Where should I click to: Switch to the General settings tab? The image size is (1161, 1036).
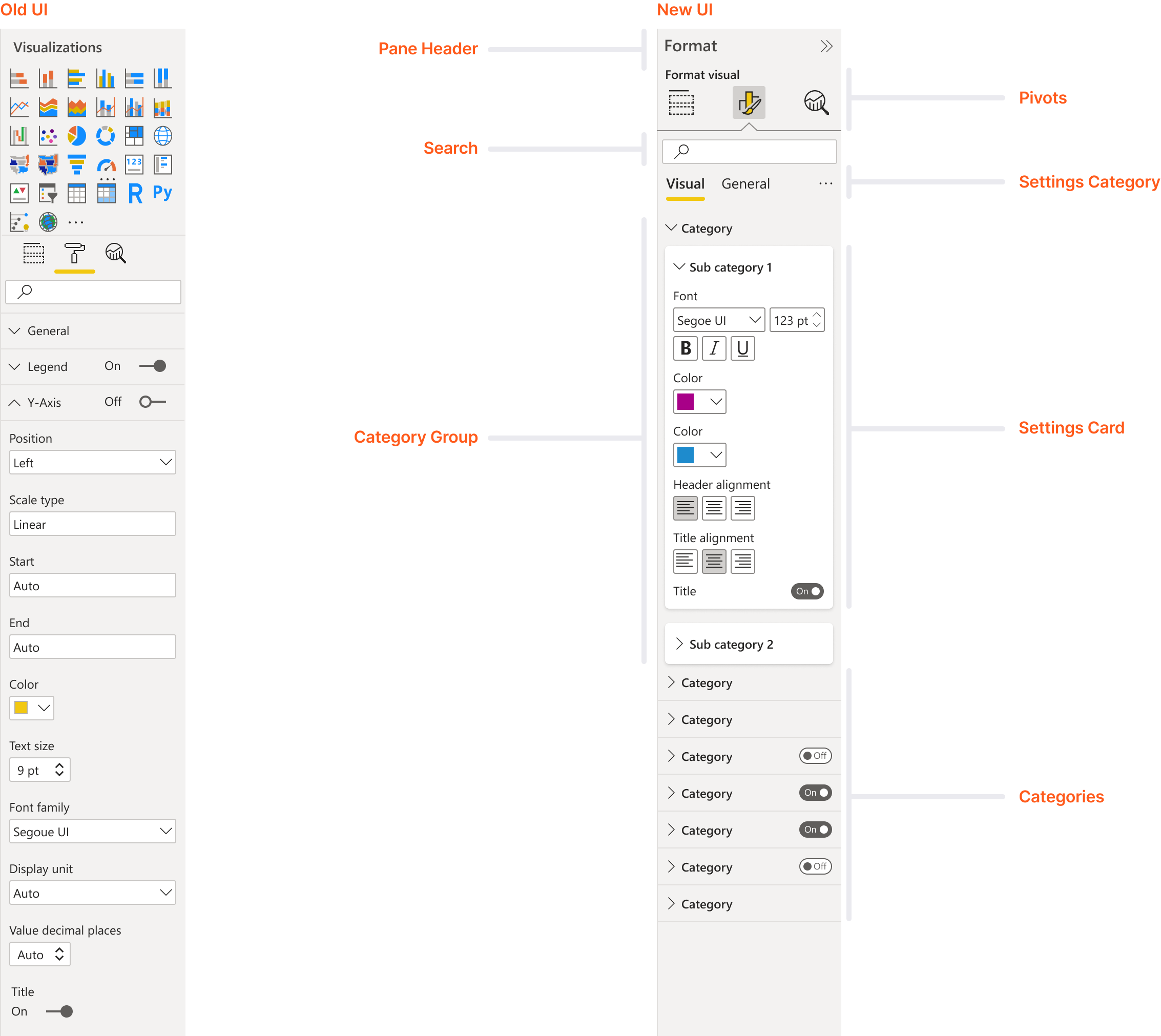point(745,183)
